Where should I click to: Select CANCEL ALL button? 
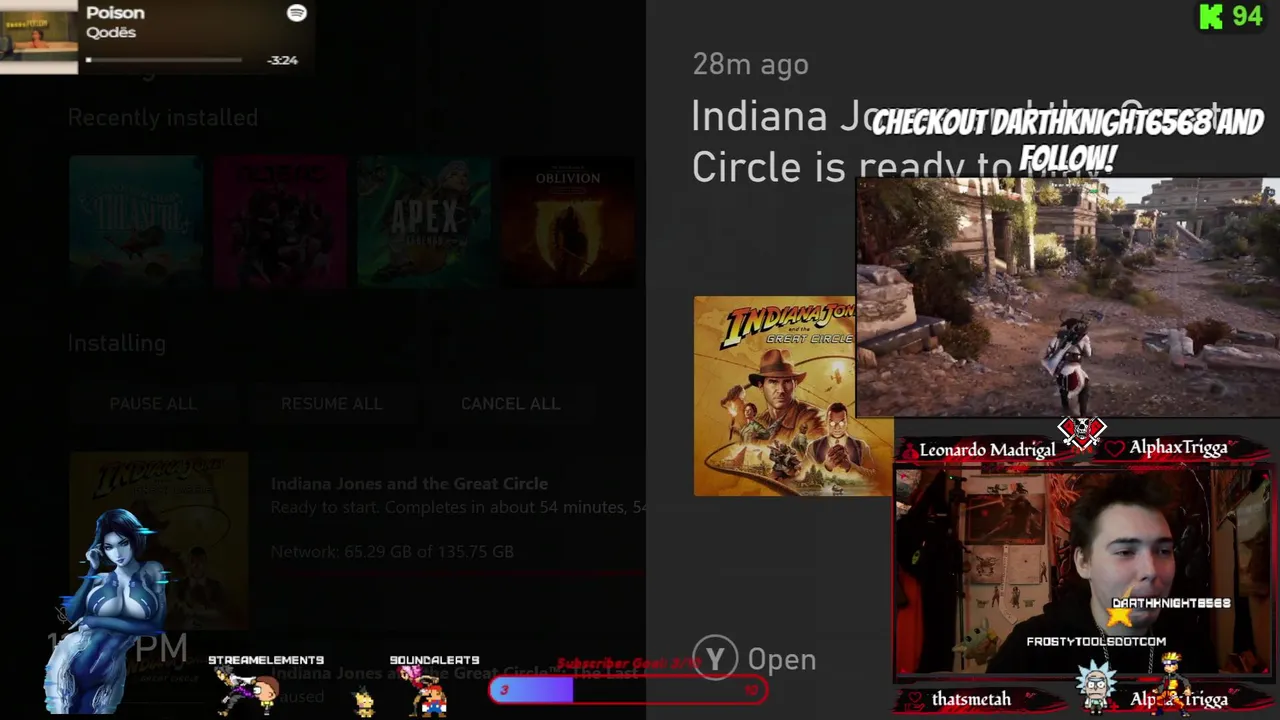tap(510, 404)
